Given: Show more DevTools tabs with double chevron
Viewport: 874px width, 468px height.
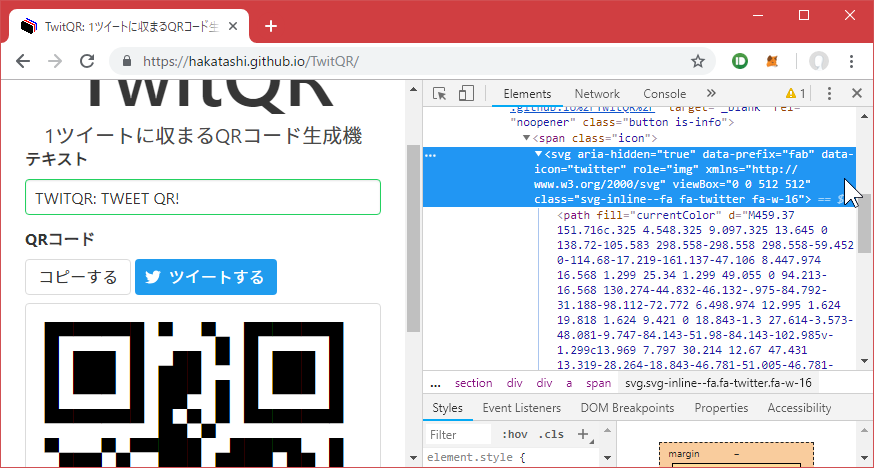Looking at the screenshot, I should pos(711,93).
